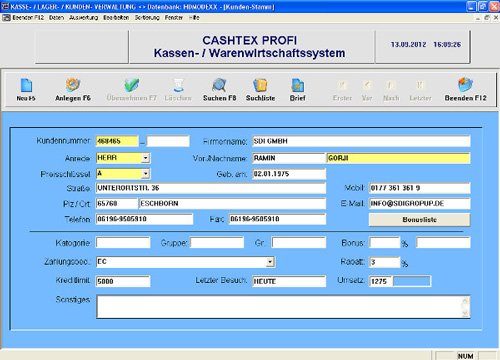Click the Kreditlimit field 5000
500x360 pixels.
click(x=123, y=281)
